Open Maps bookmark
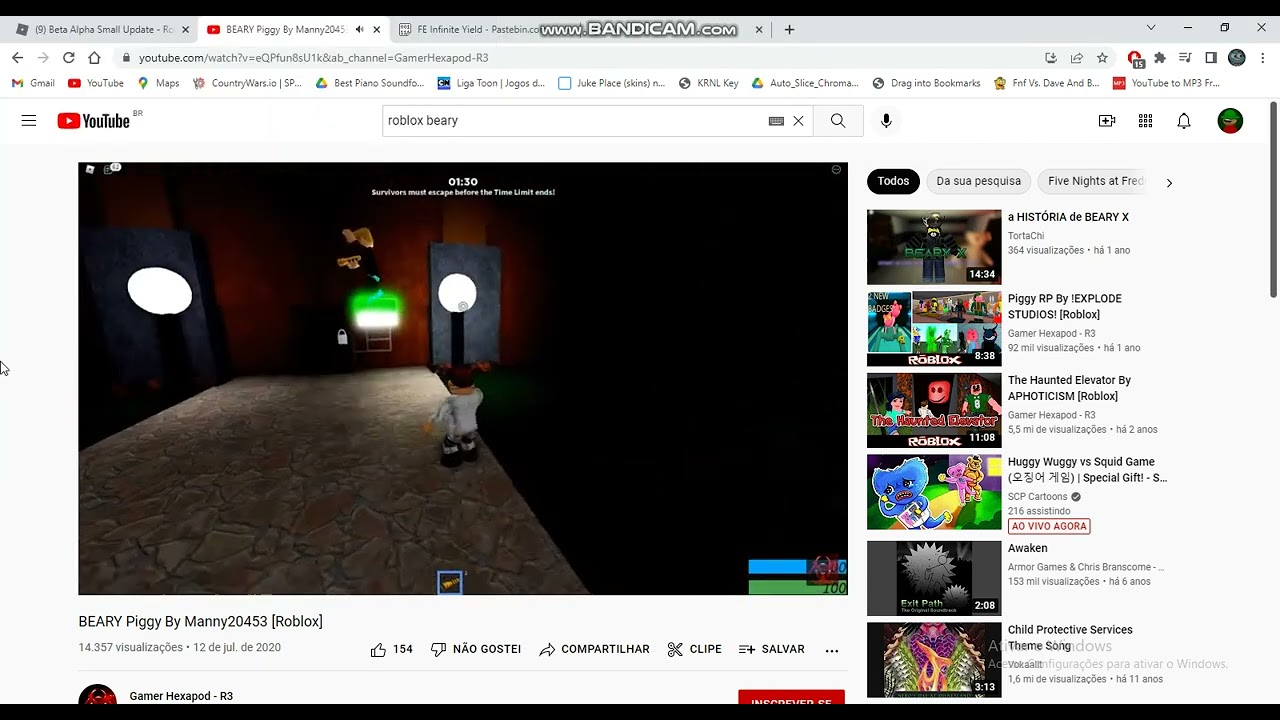This screenshot has width=1280, height=720. 158,83
